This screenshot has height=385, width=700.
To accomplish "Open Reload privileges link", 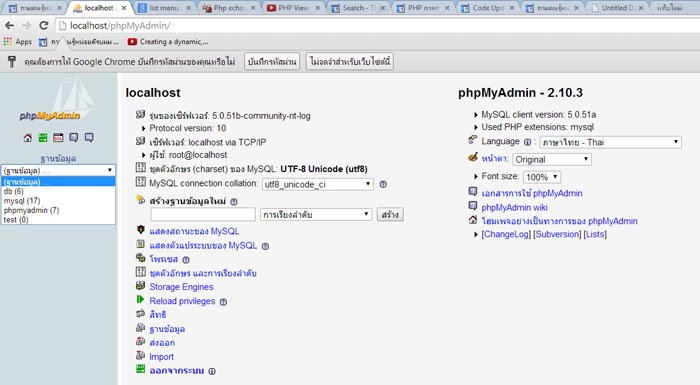I will 182,301.
